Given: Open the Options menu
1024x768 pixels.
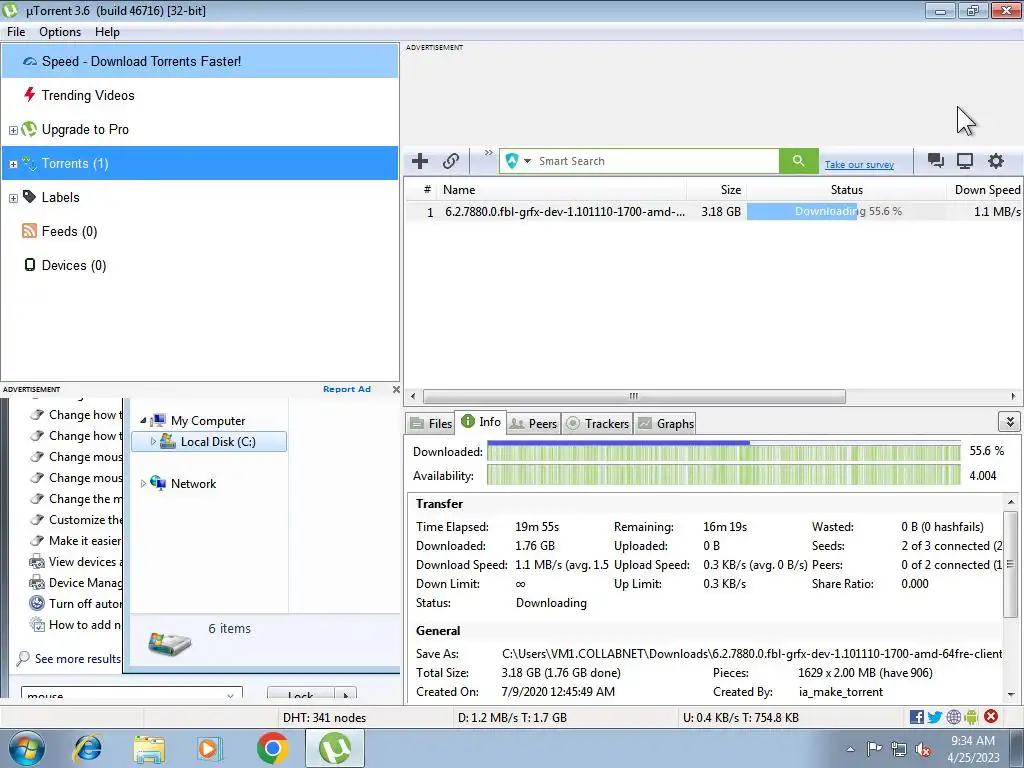Looking at the screenshot, I should coord(60,32).
